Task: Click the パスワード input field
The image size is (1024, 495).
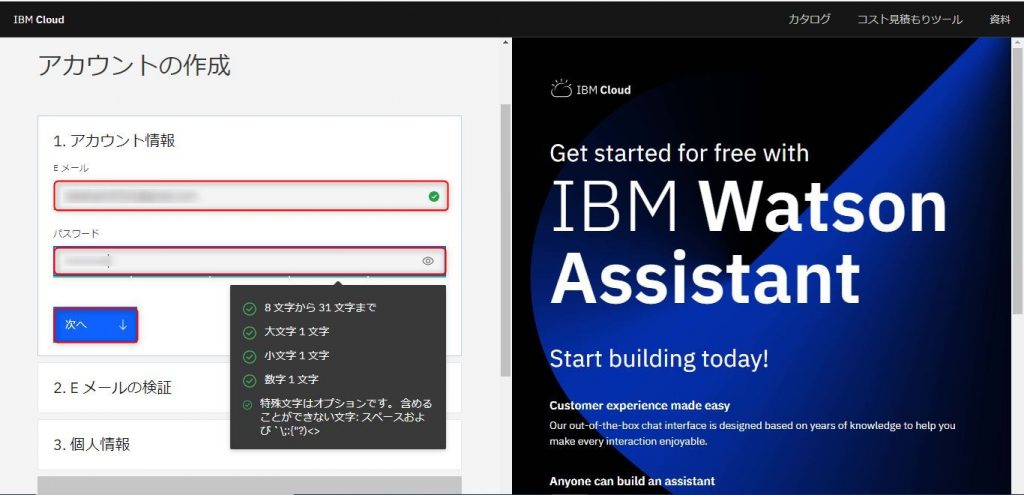Action: (250, 261)
